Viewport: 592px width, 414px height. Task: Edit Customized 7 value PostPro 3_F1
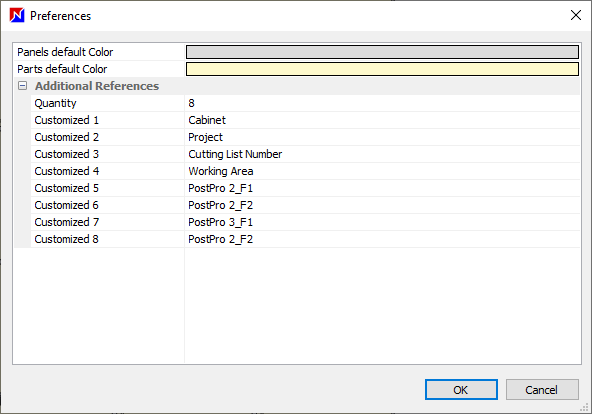pos(382,222)
